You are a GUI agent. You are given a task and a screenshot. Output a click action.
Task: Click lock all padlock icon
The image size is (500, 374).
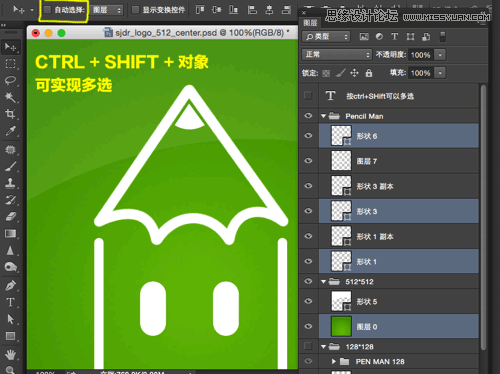click(x=369, y=73)
